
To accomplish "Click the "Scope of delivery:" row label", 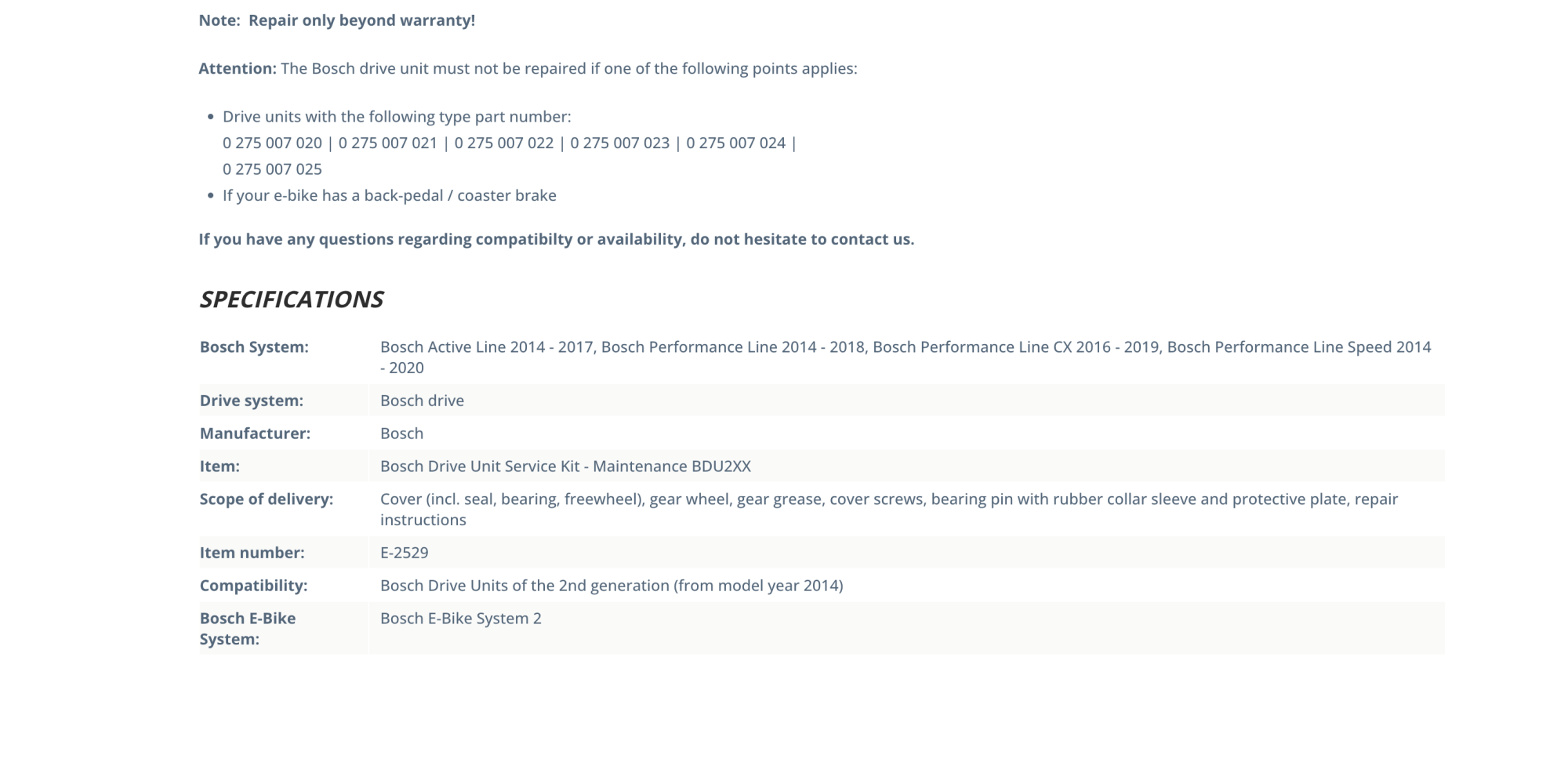I will (266, 499).
